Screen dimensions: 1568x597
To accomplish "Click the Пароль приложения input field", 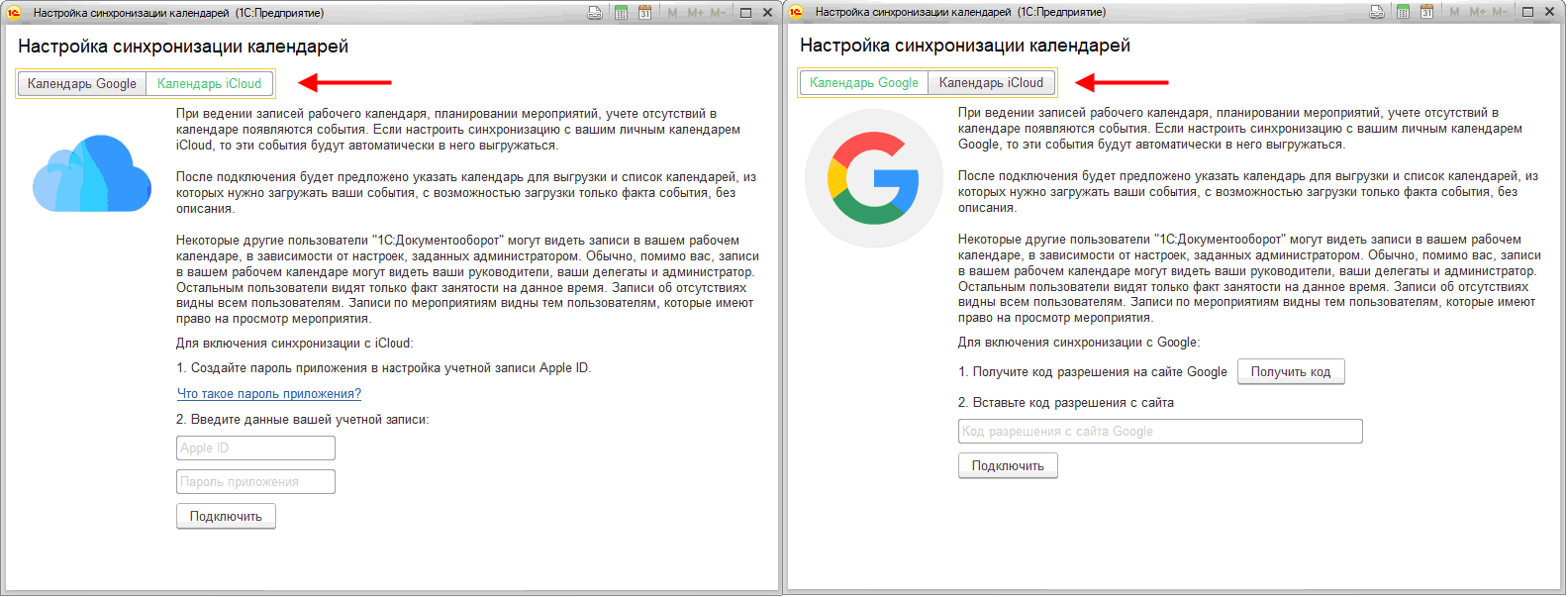I will 255,482.
